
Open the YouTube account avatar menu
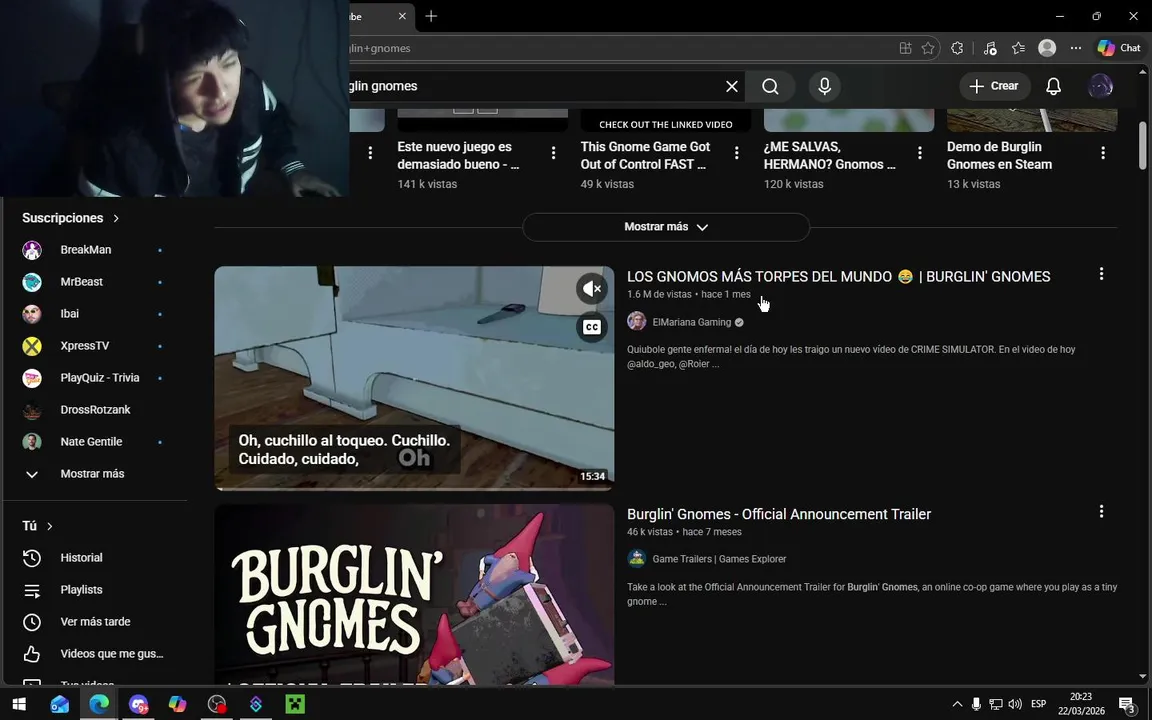1100,87
